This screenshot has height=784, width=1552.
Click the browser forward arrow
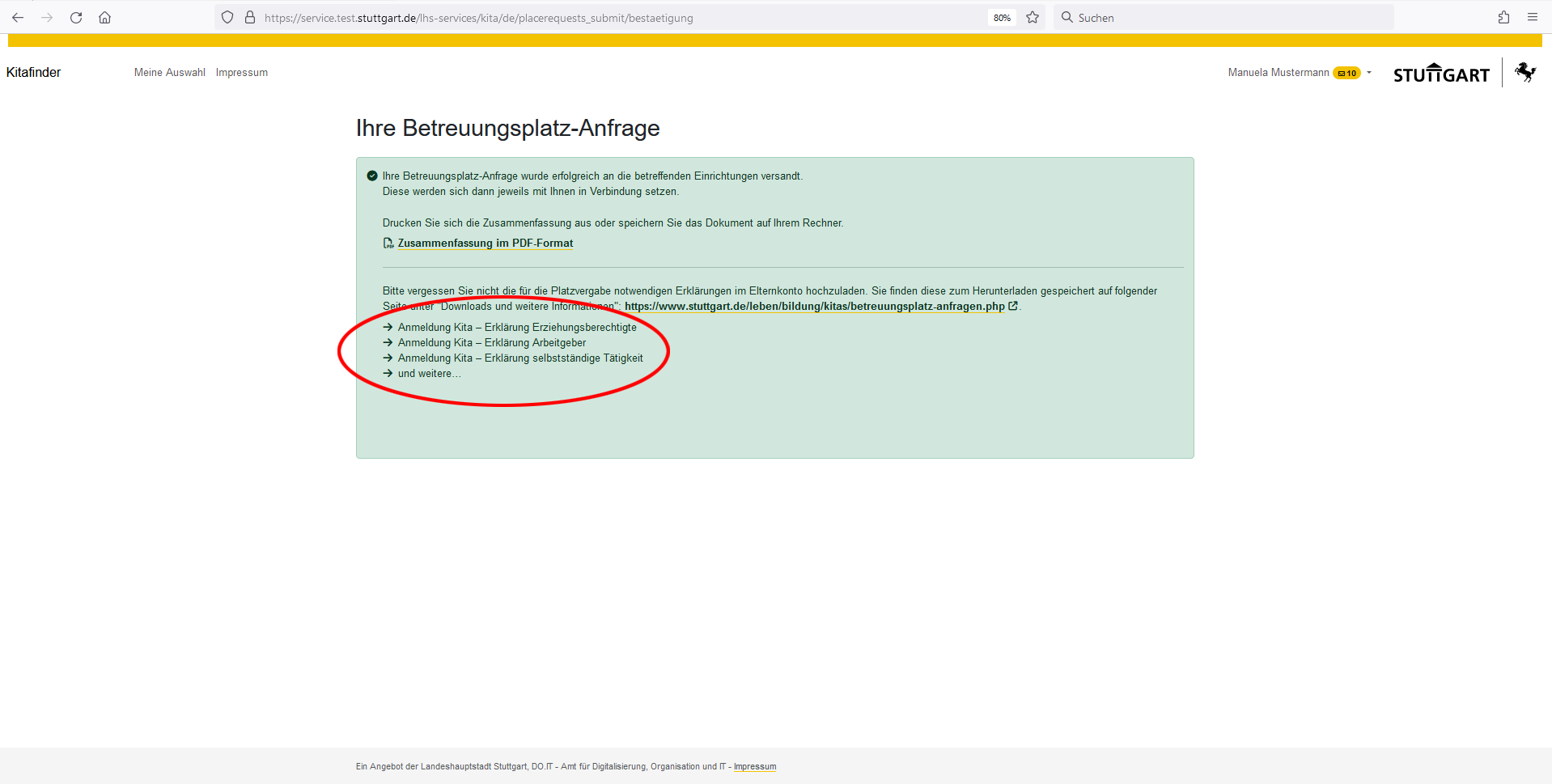(x=47, y=18)
